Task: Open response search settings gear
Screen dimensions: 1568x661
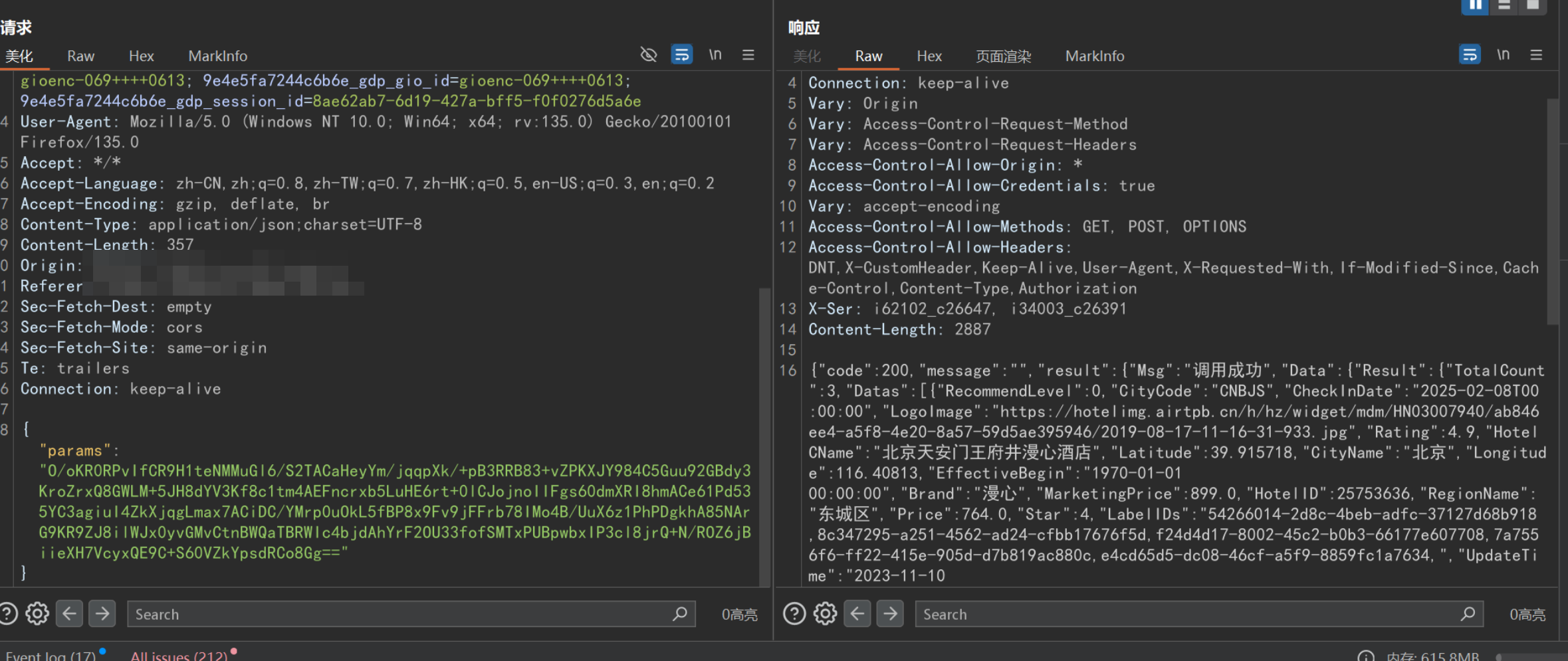Action: click(x=825, y=613)
